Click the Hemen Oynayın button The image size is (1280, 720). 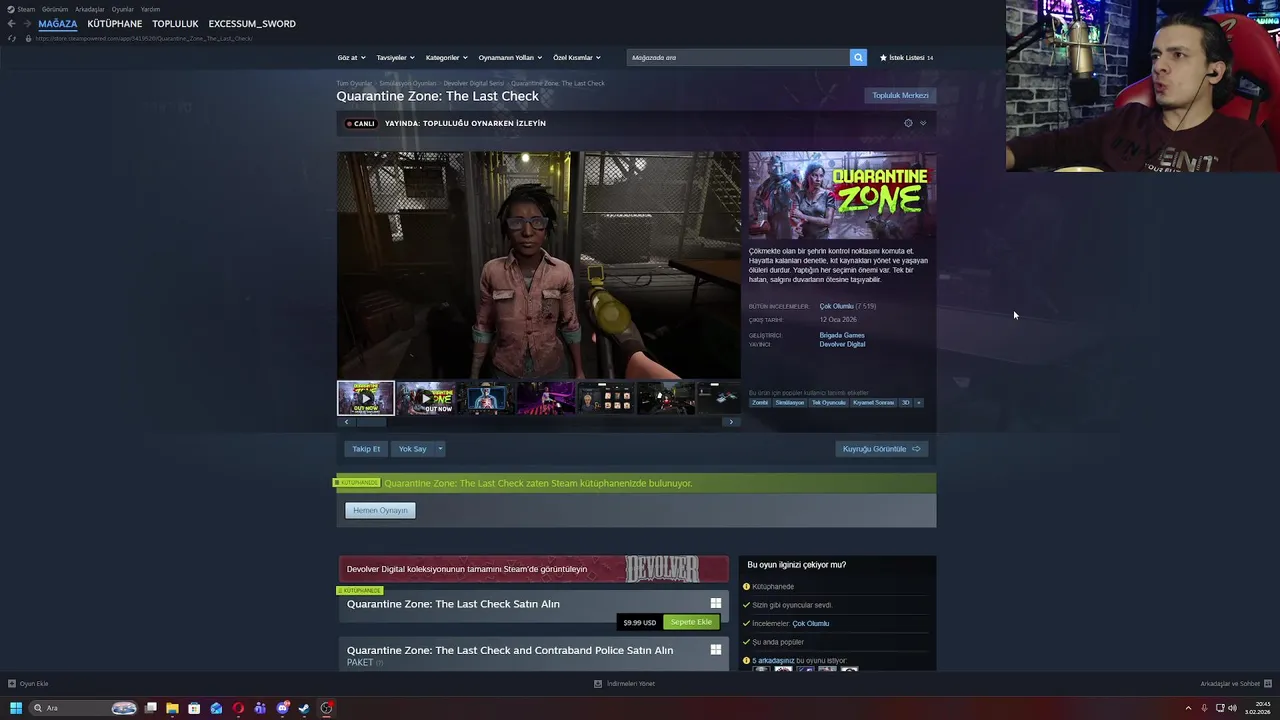pos(380,510)
